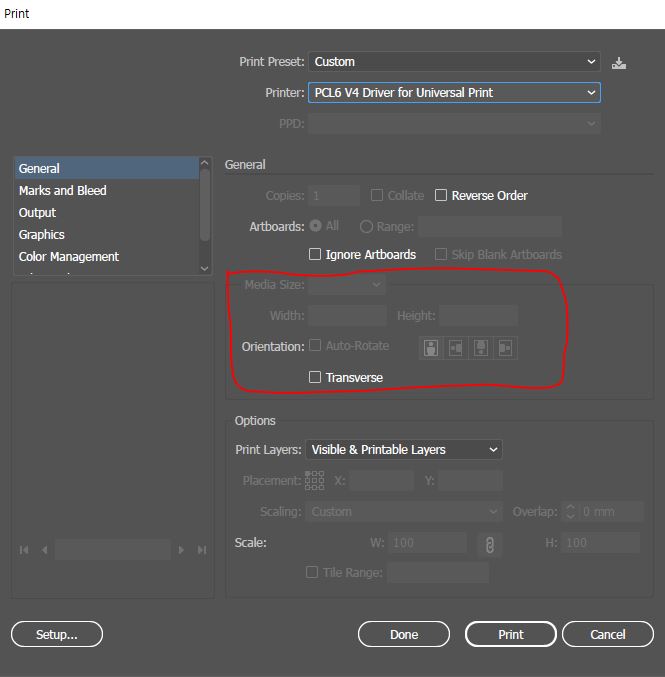Select landscape left orientation icon

click(456, 348)
